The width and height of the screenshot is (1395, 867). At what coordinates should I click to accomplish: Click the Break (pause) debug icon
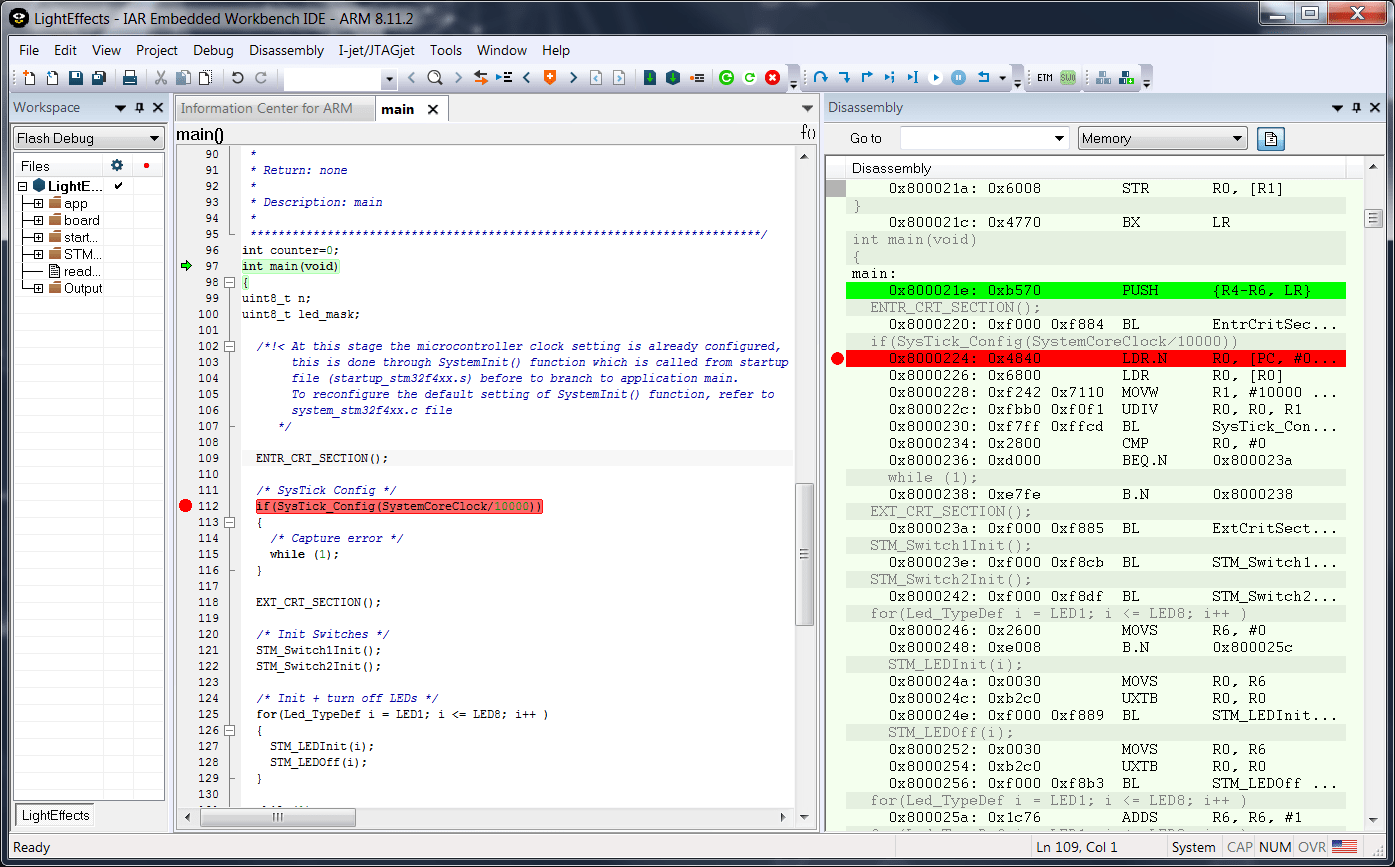click(x=957, y=77)
